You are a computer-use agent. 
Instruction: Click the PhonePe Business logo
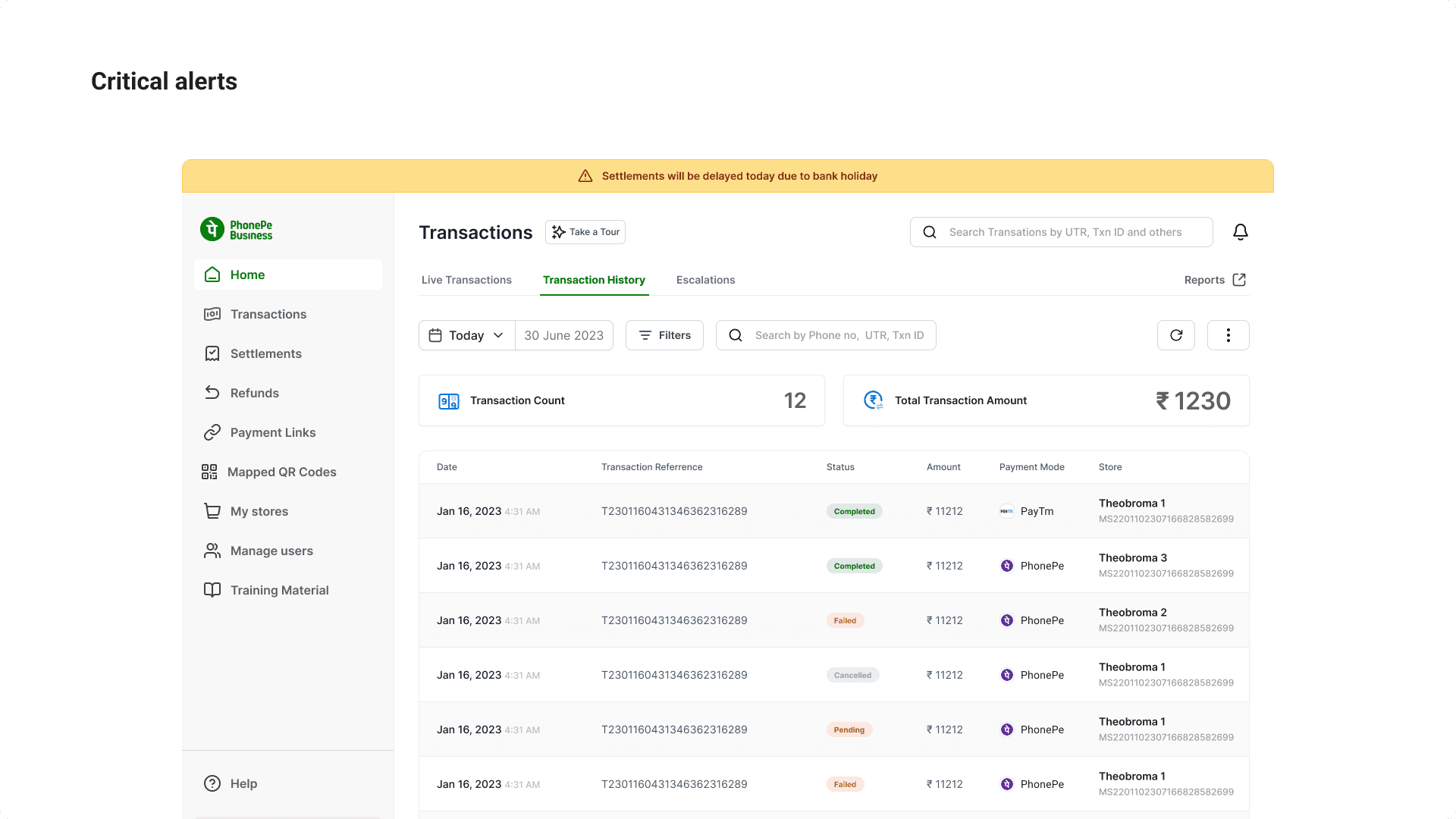tap(236, 230)
